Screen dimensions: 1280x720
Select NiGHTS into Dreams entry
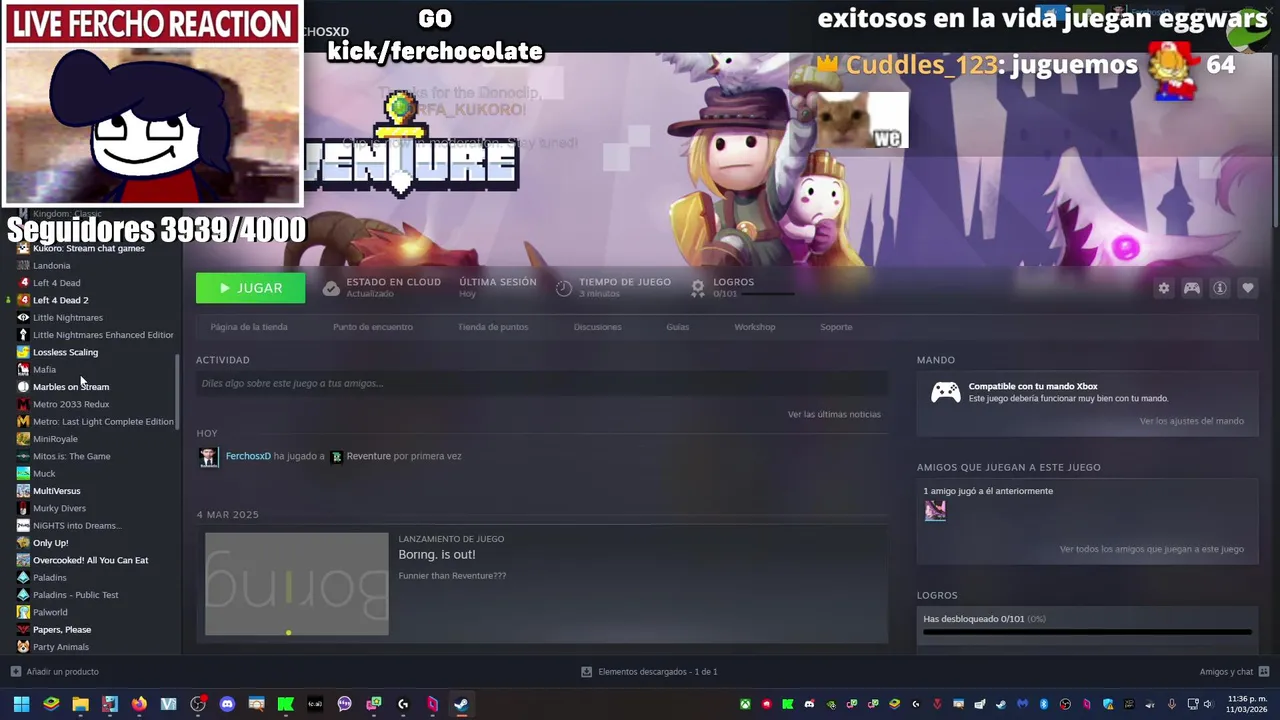click(x=77, y=526)
